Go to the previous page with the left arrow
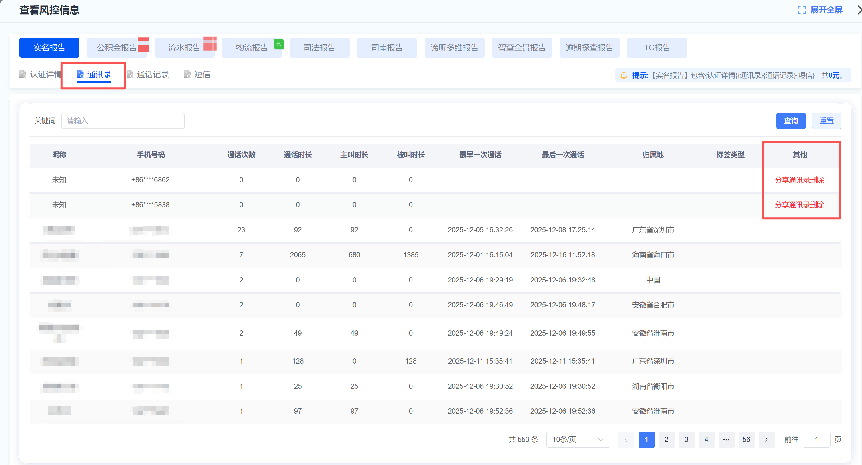 click(x=626, y=439)
